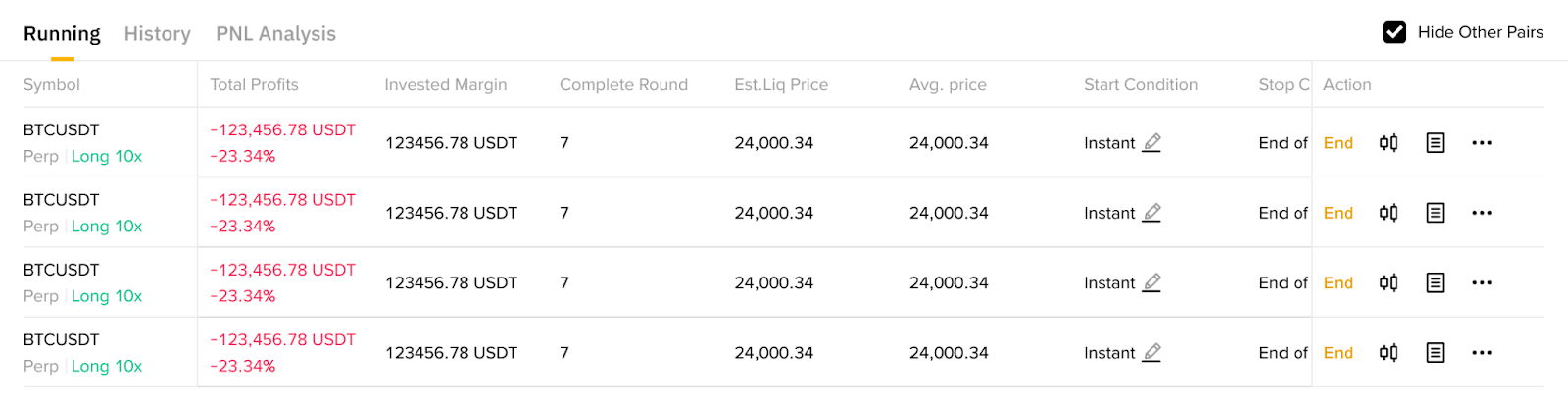Click candlestick chart icon in second row
The image size is (1568, 405).
[x=1389, y=213]
